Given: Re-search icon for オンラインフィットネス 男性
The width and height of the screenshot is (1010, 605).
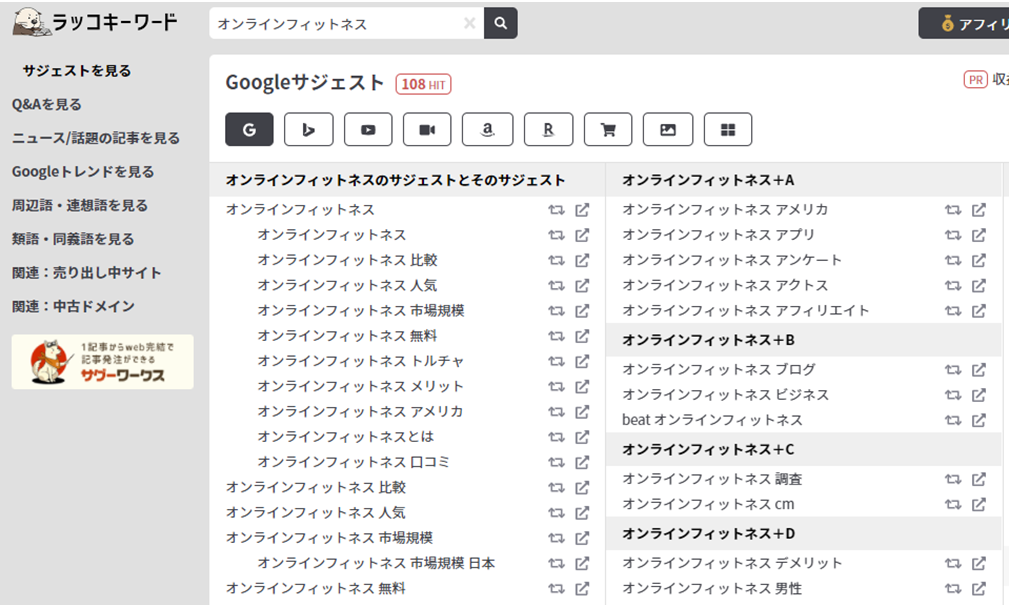Looking at the screenshot, I should pos(953,588).
